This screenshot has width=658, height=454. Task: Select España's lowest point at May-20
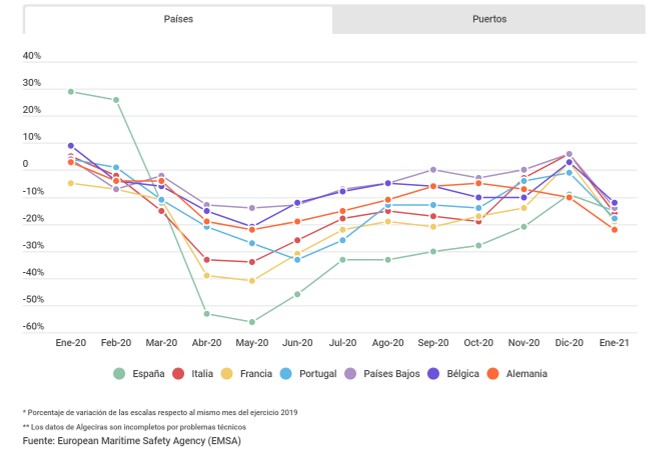tap(252, 322)
